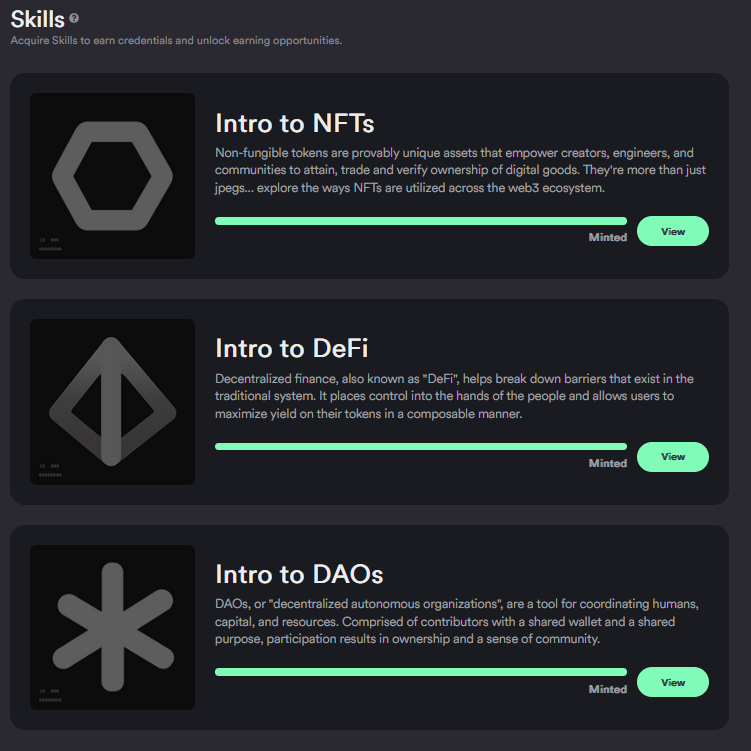The height and width of the screenshot is (751, 751).
Task: Click the Minted label under DAOs progress
Action: pyautogui.click(x=608, y=689)
